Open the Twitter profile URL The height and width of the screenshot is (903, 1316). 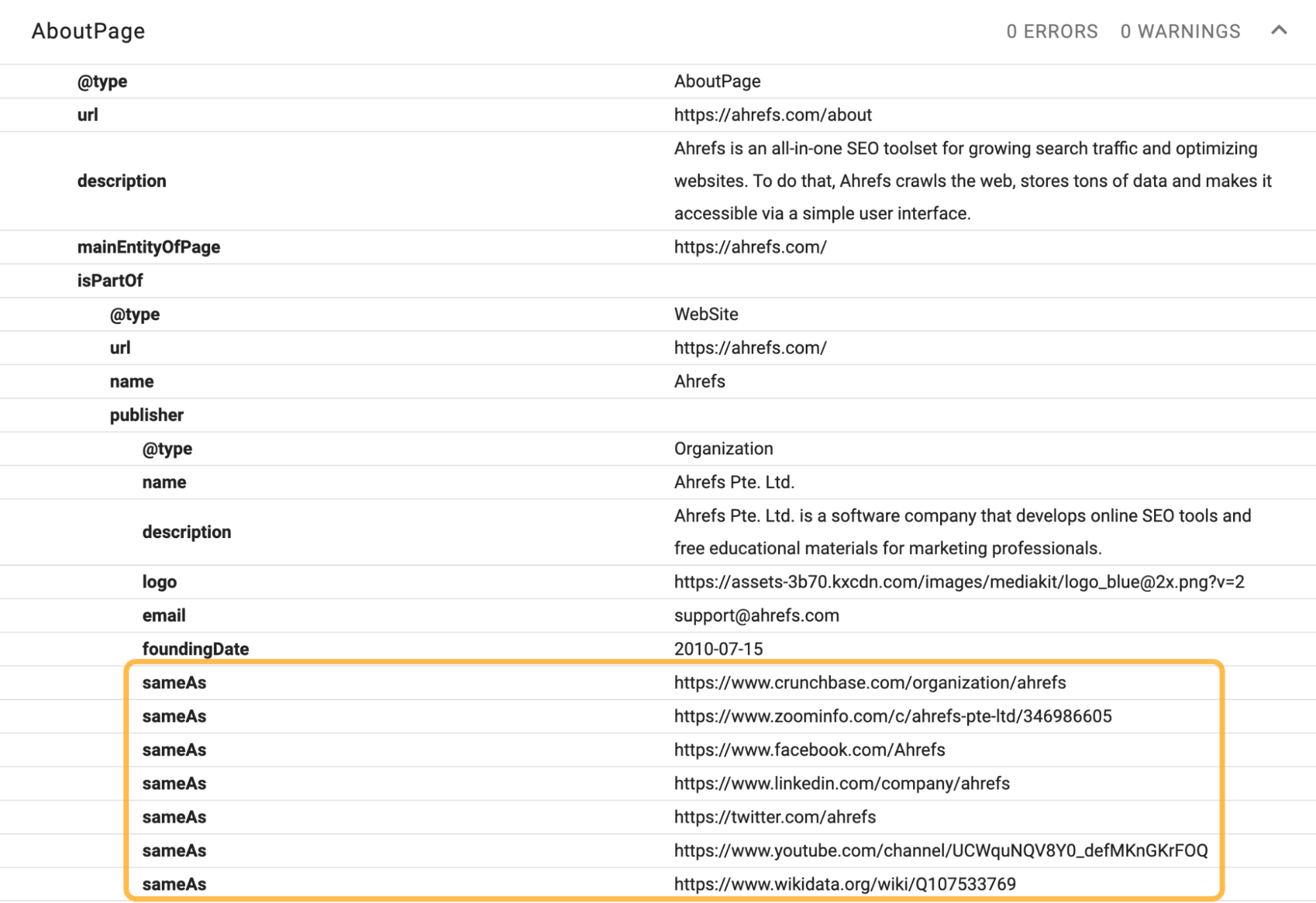pyautogui.click(x=774, y=817)
